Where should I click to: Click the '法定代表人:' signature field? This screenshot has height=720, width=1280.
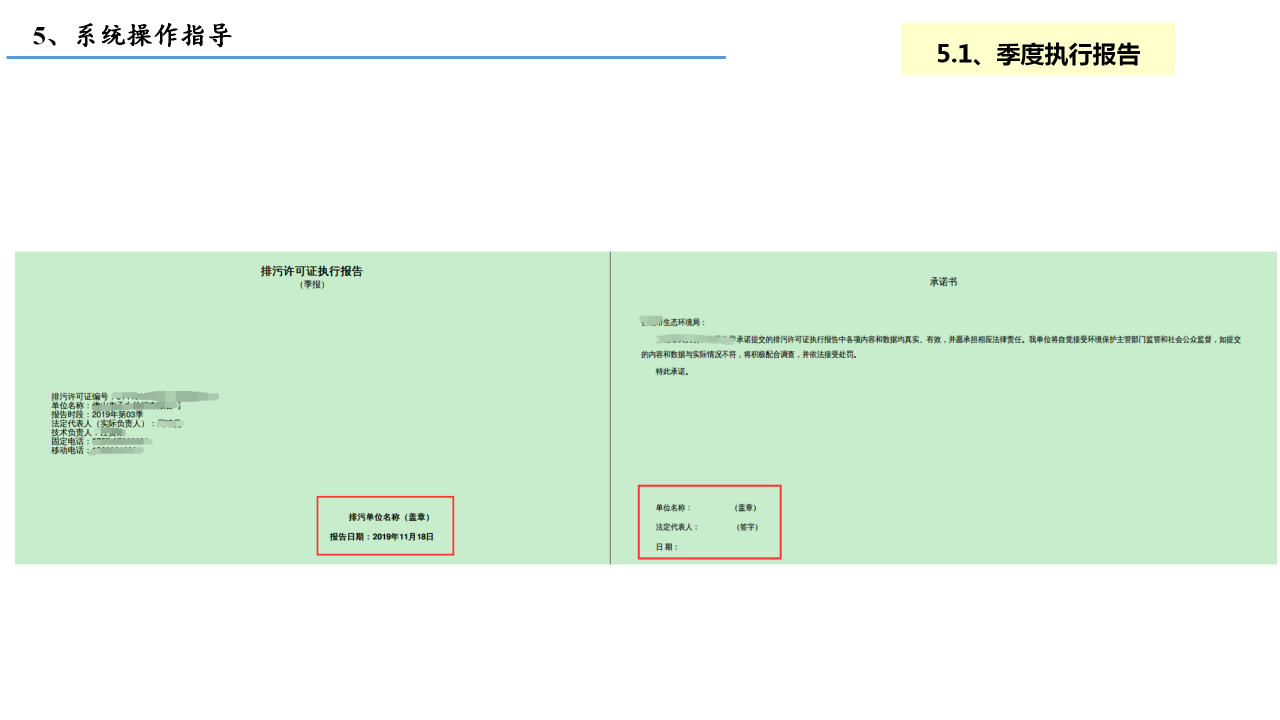point(677,527)
